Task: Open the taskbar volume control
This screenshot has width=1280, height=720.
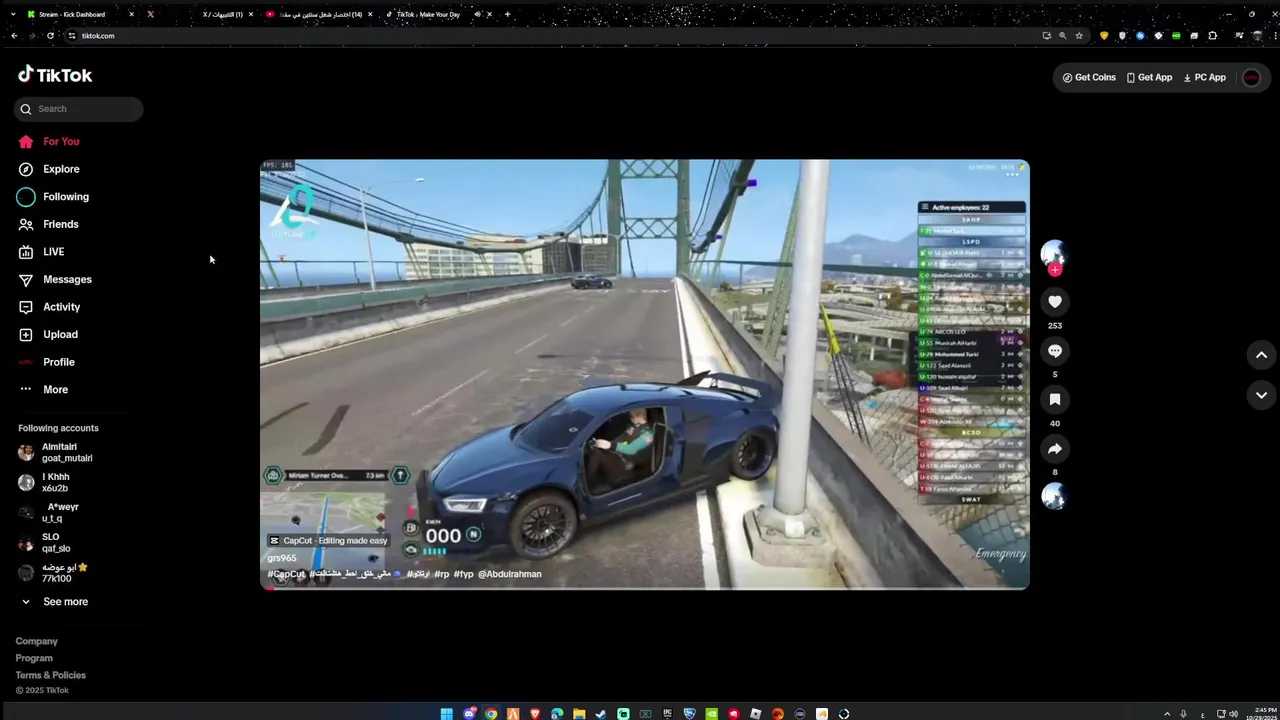Action: 1233,714
